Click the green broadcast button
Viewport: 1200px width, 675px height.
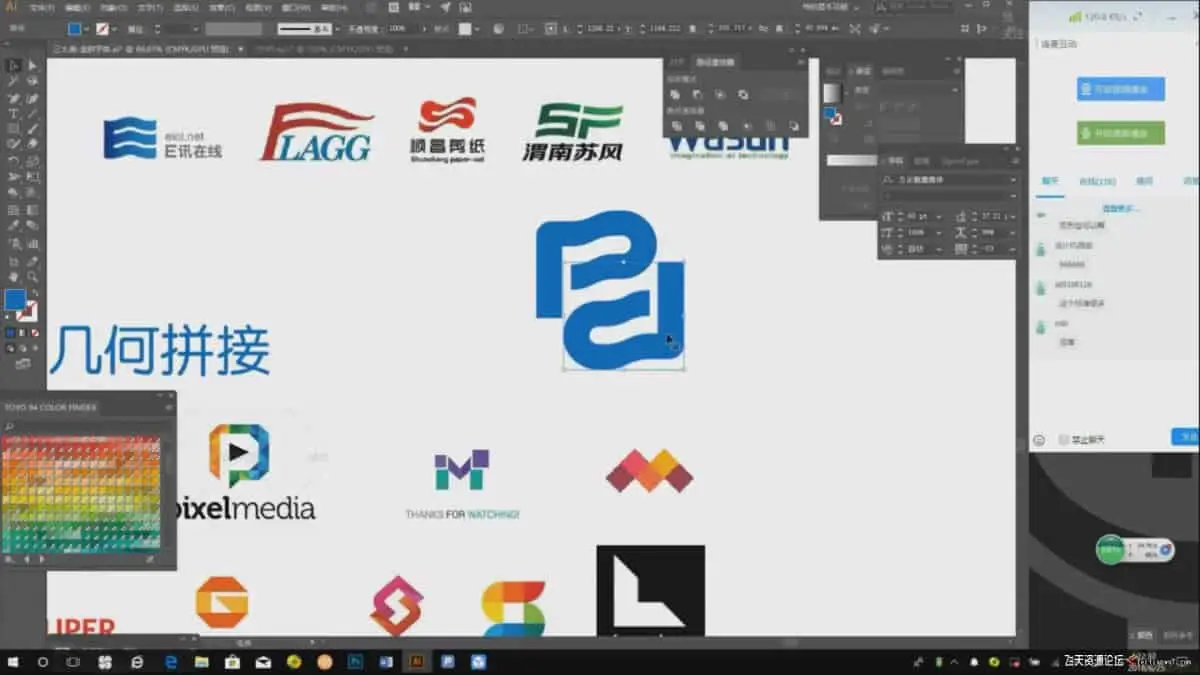[1121, 133]
